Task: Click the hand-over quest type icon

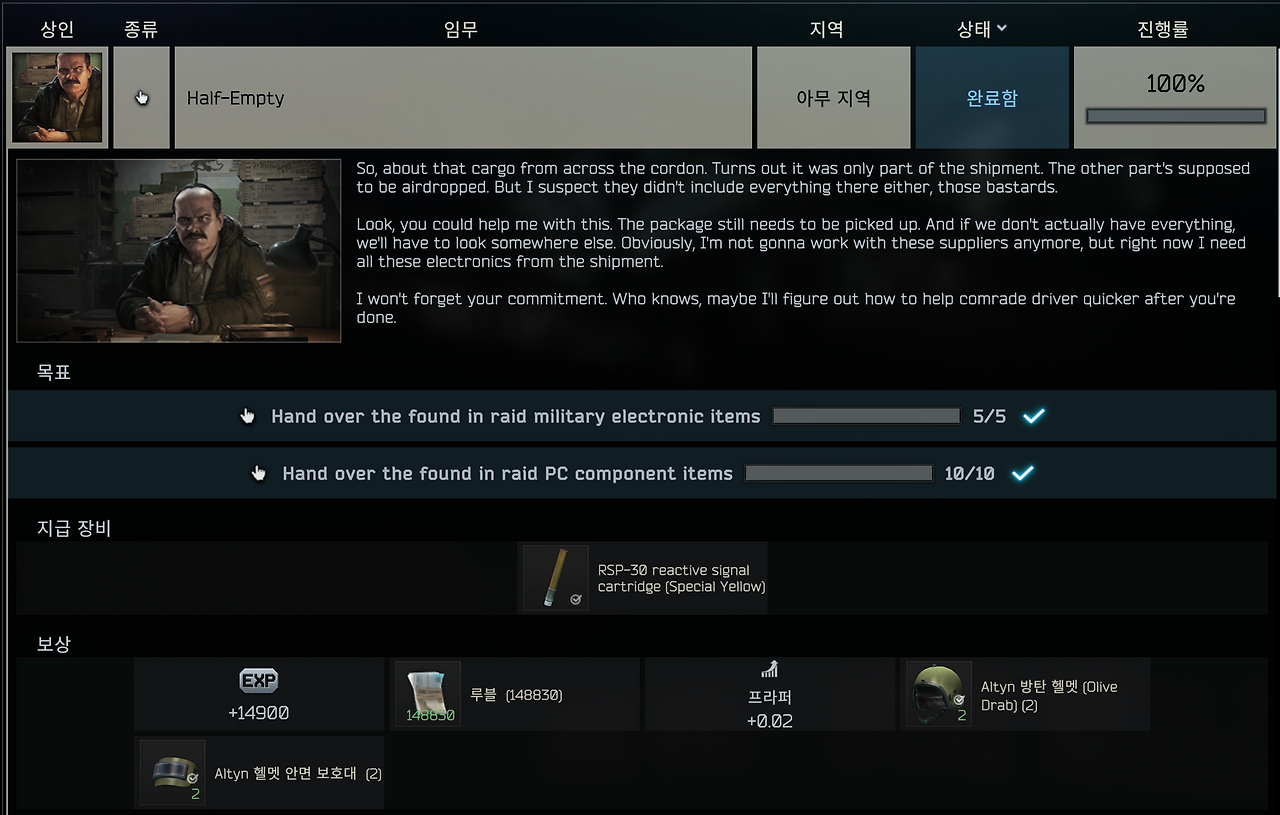Action: pyautogui.click(x=142, y=97)
